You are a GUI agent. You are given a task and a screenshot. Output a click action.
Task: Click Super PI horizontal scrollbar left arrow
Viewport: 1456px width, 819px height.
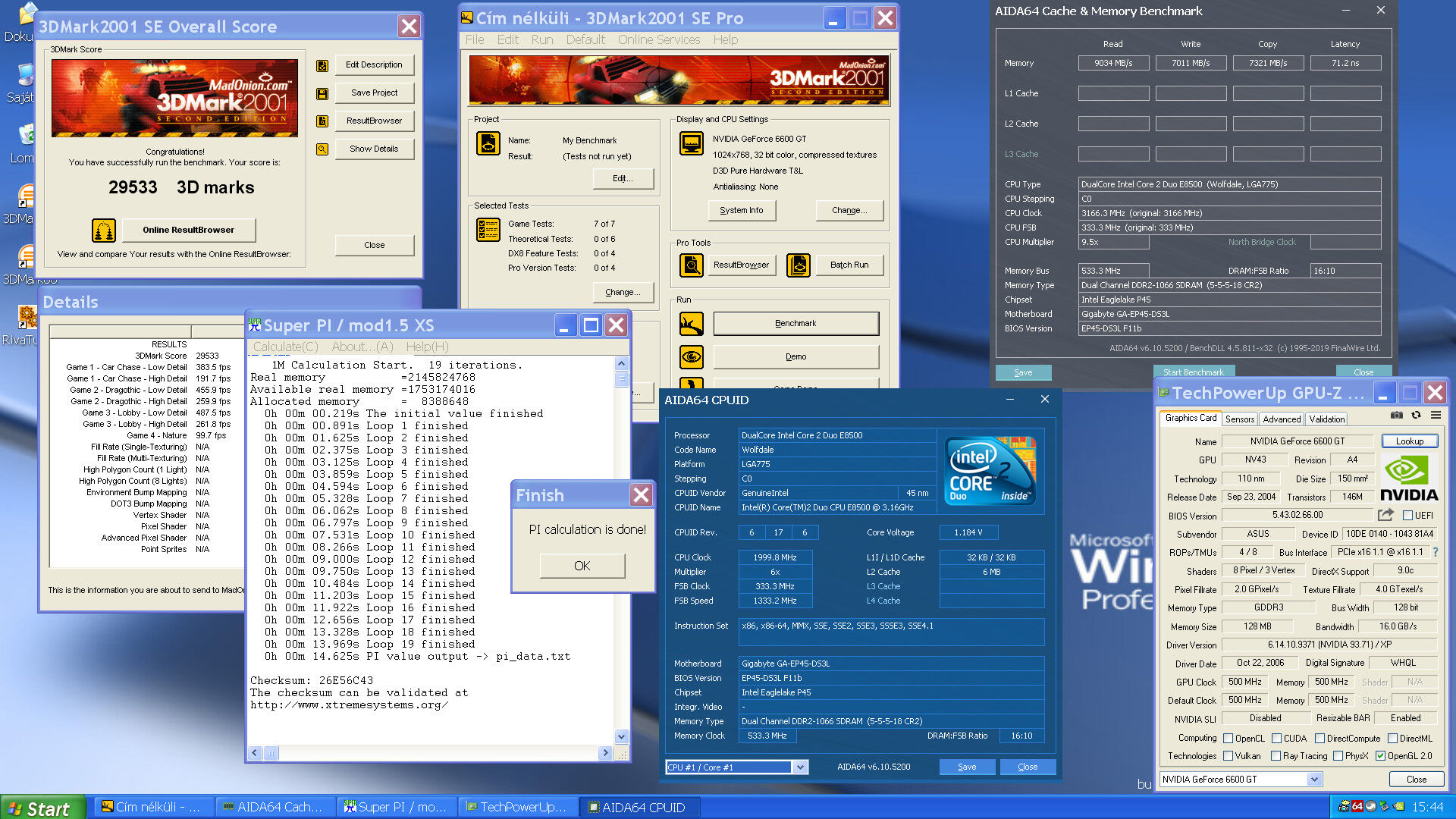(x=255, y=753)
